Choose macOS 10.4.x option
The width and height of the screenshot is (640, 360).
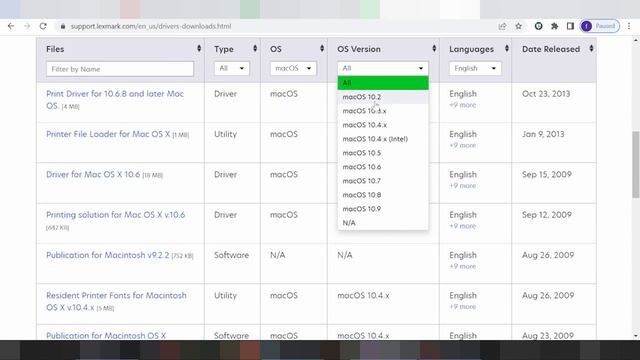383,125
